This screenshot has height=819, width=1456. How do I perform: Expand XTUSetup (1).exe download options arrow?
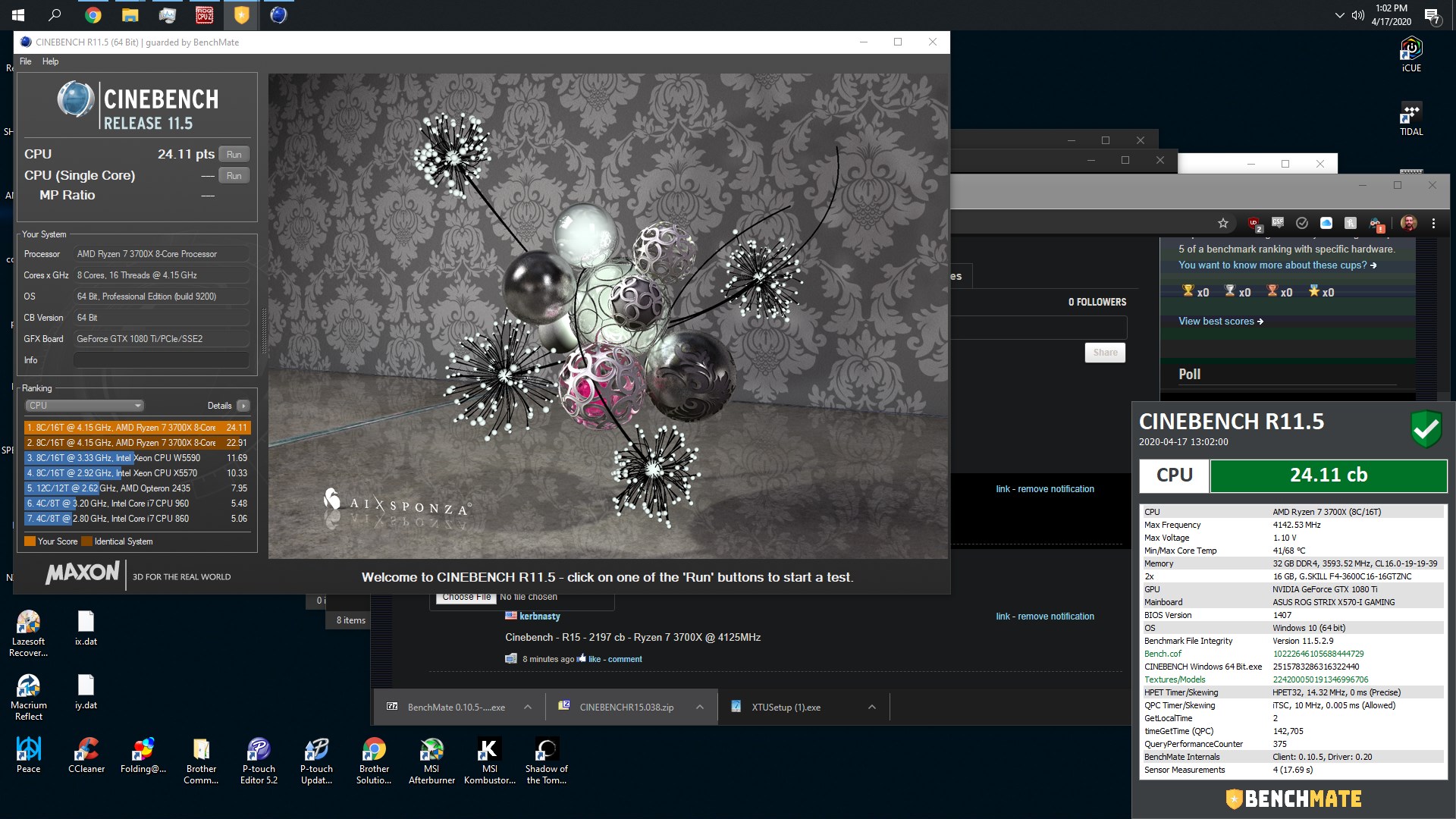[872, 708]
